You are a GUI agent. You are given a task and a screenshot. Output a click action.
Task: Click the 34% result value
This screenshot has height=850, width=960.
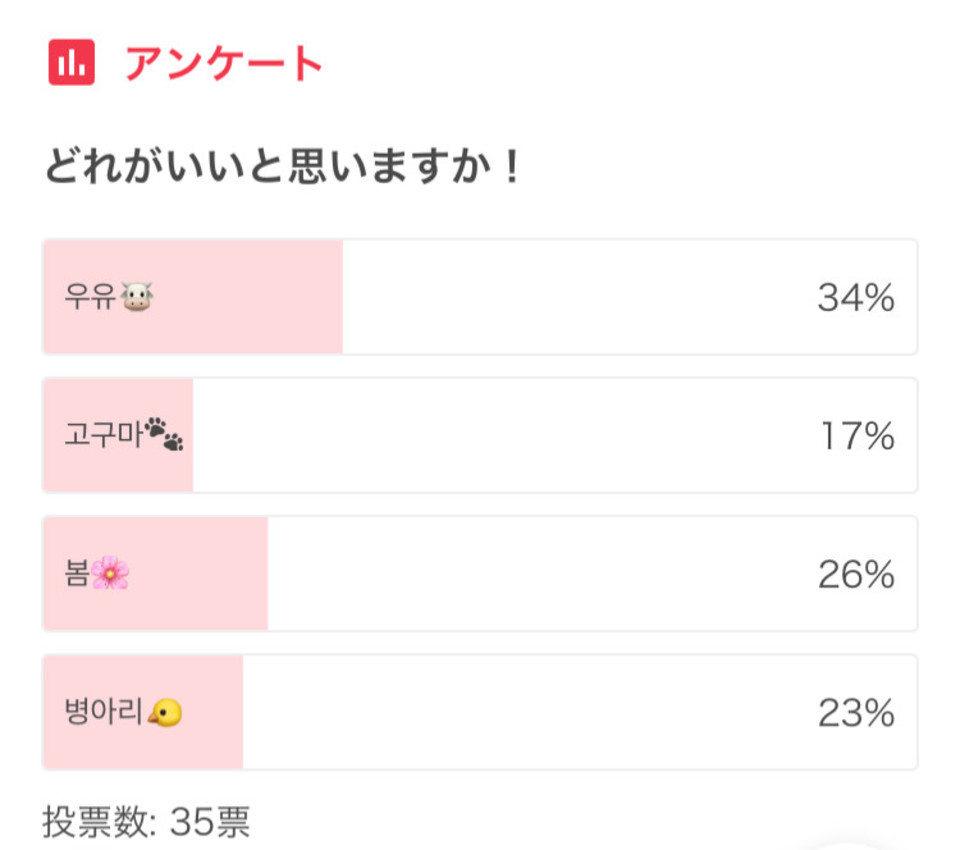coord(856,298)
